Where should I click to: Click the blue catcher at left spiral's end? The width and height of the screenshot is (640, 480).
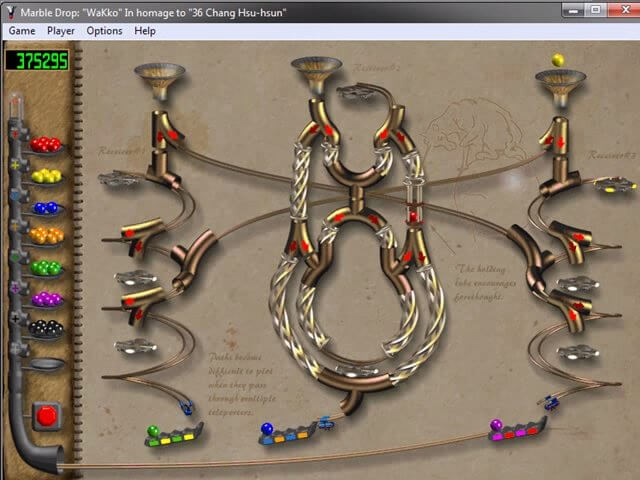click(x=186, y=407)
